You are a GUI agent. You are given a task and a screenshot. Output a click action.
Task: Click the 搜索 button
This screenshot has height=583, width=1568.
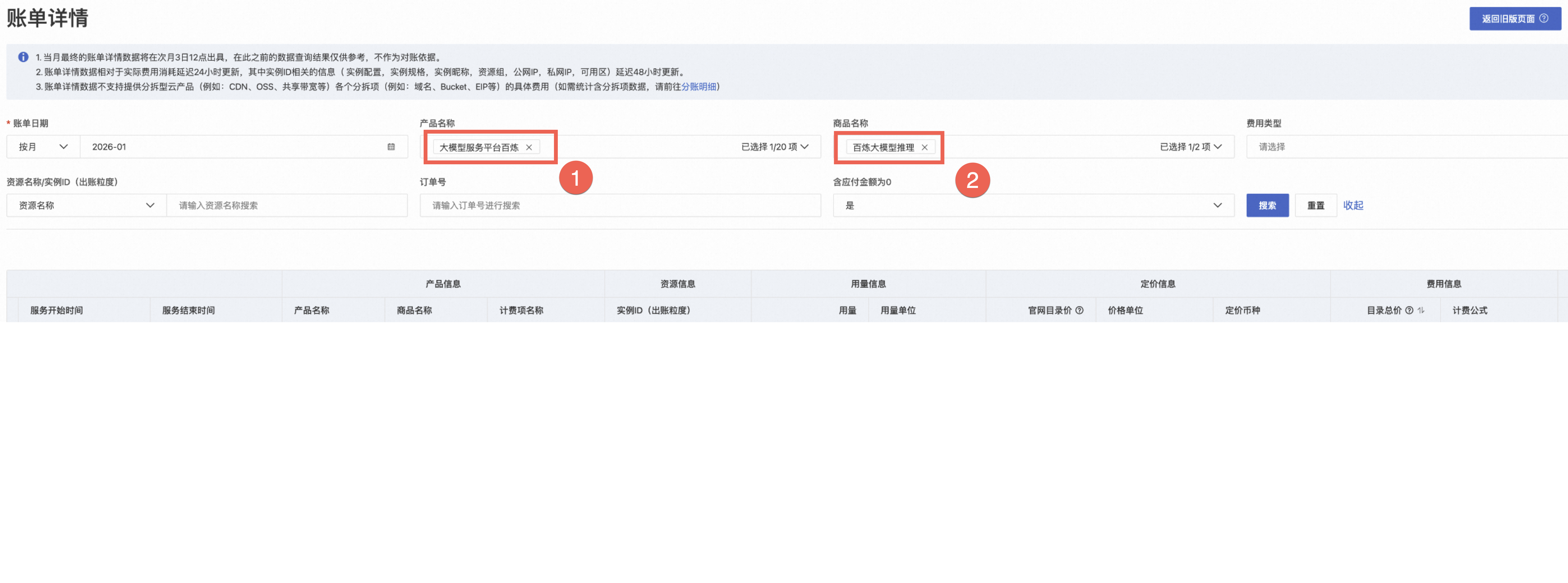tap(1267, 205)
